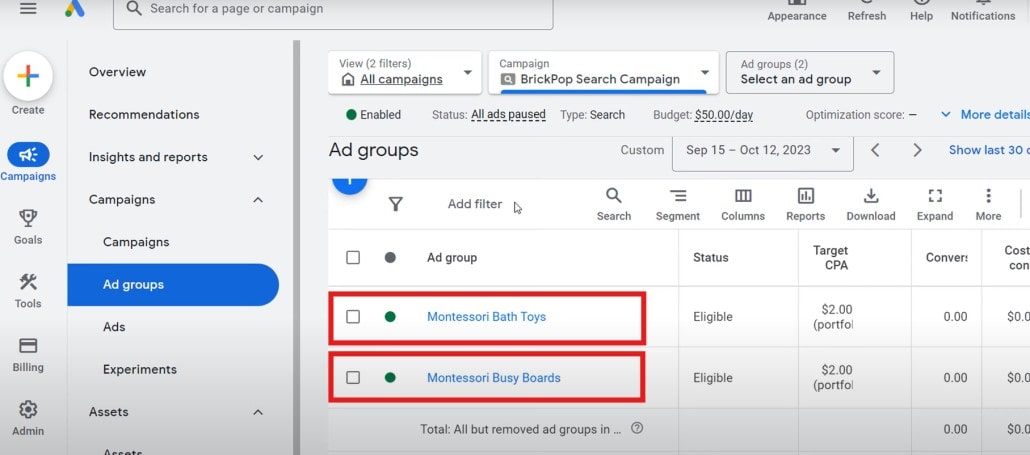Open the Segment toolbar icon
Image resolution: width=1030 pixels, height=455 pixels.
[677, 205]
